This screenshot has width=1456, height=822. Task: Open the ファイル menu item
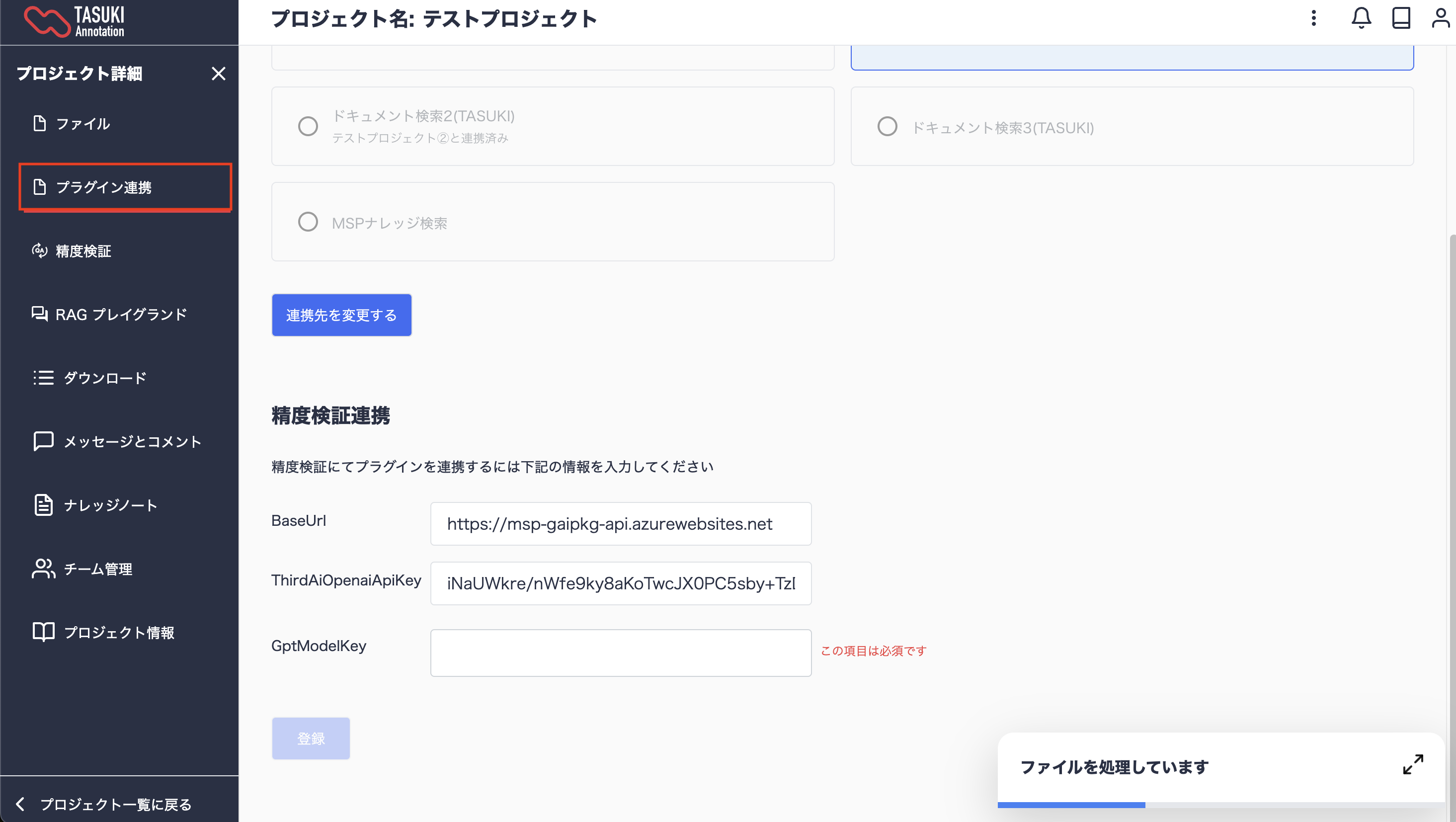click(82, 123)
